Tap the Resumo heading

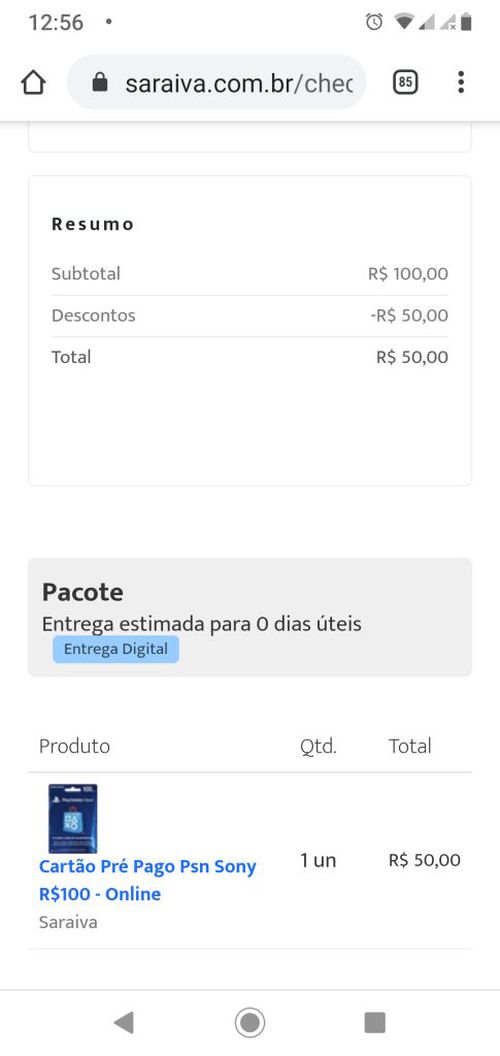pyautogui.click(x=93, y=224)
